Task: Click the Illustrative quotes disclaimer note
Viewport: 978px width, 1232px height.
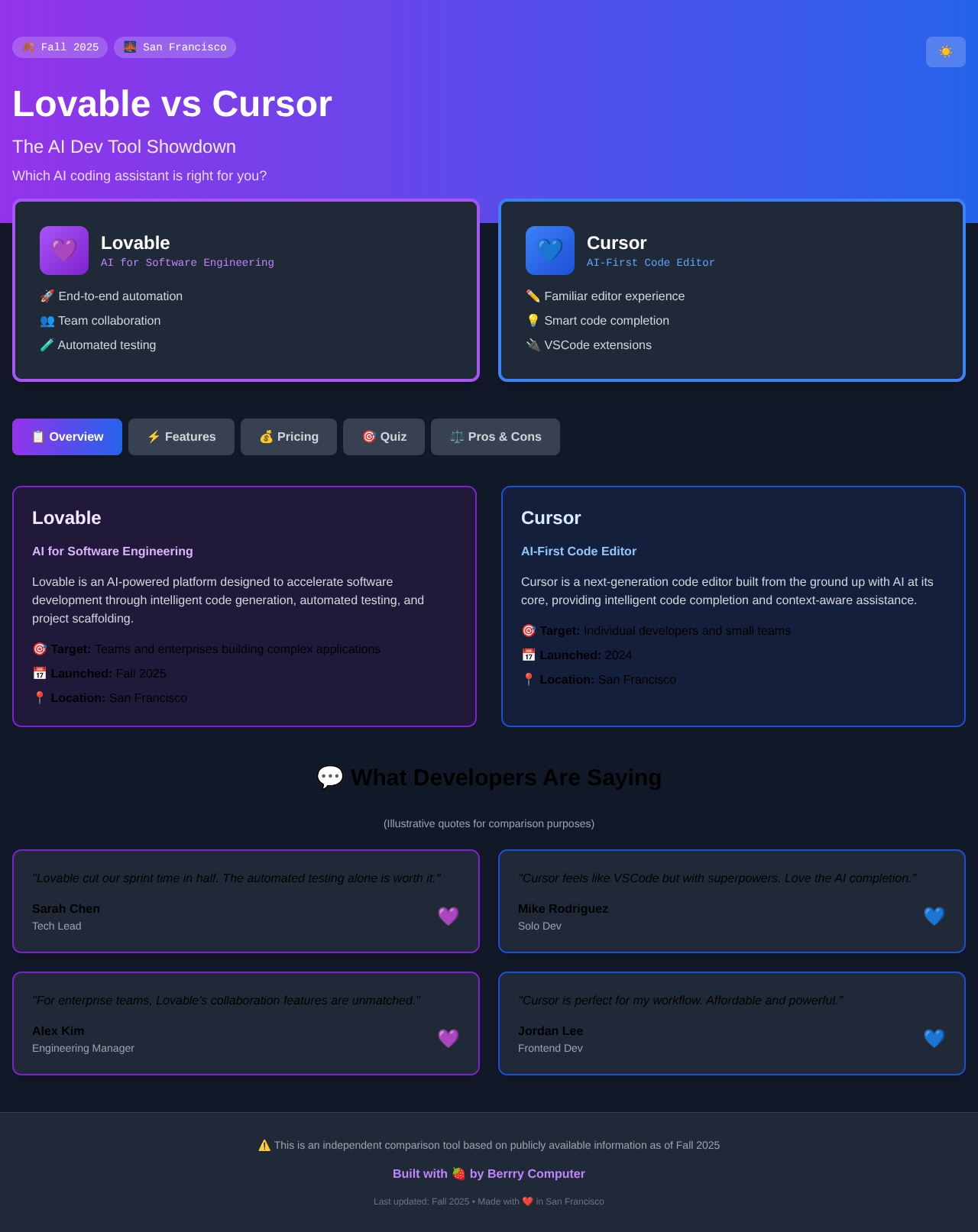Action: (x=489, y=823)
